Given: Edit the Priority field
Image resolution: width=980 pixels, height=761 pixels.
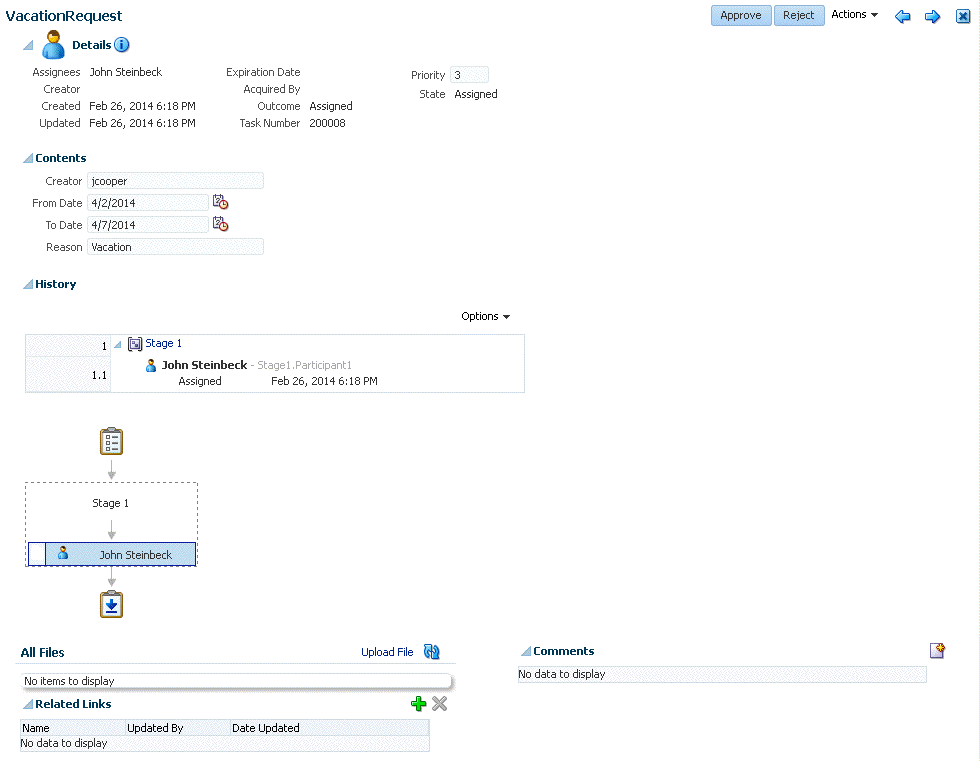Looking at the screenshot, I should (469, 75).
